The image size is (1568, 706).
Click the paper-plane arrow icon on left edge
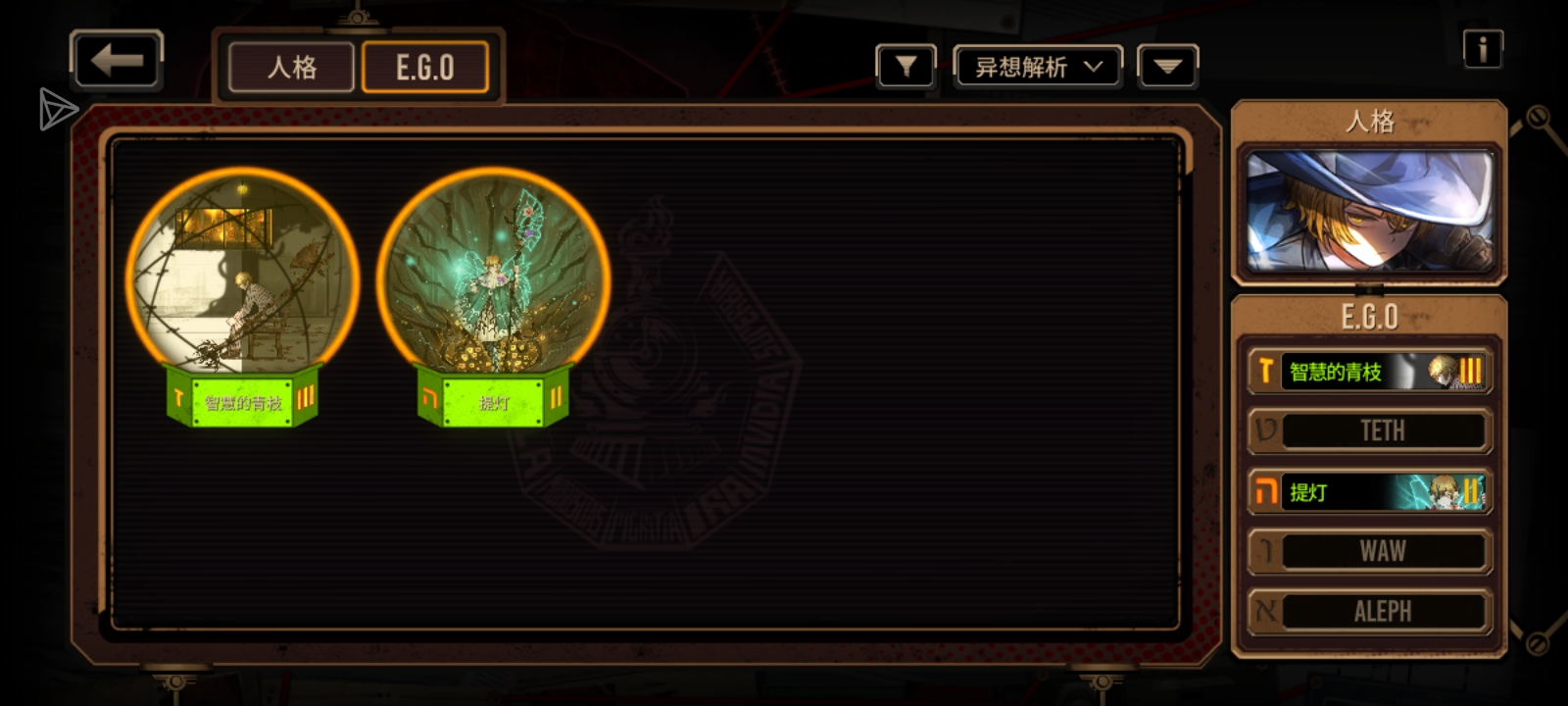click(x=58, y=109)
